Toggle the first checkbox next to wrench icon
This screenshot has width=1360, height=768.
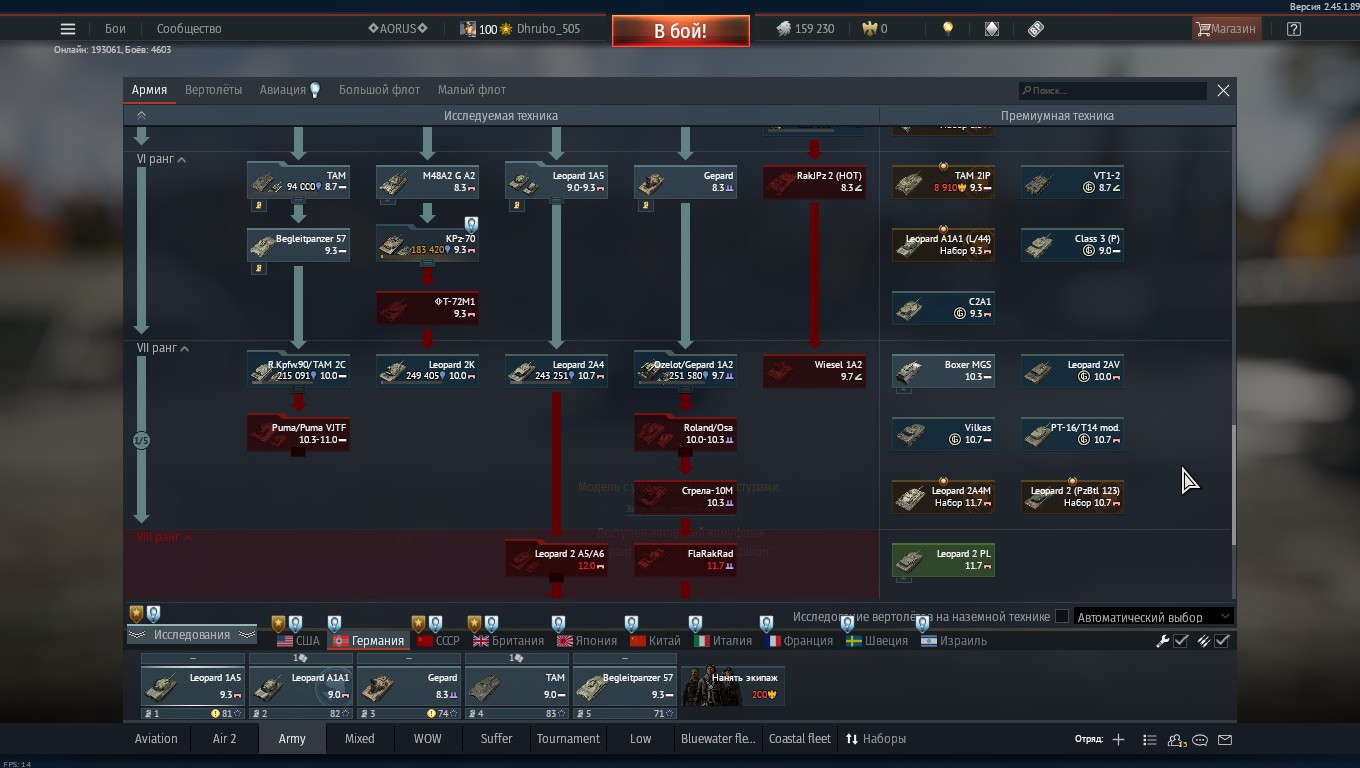coord(1180,641)
